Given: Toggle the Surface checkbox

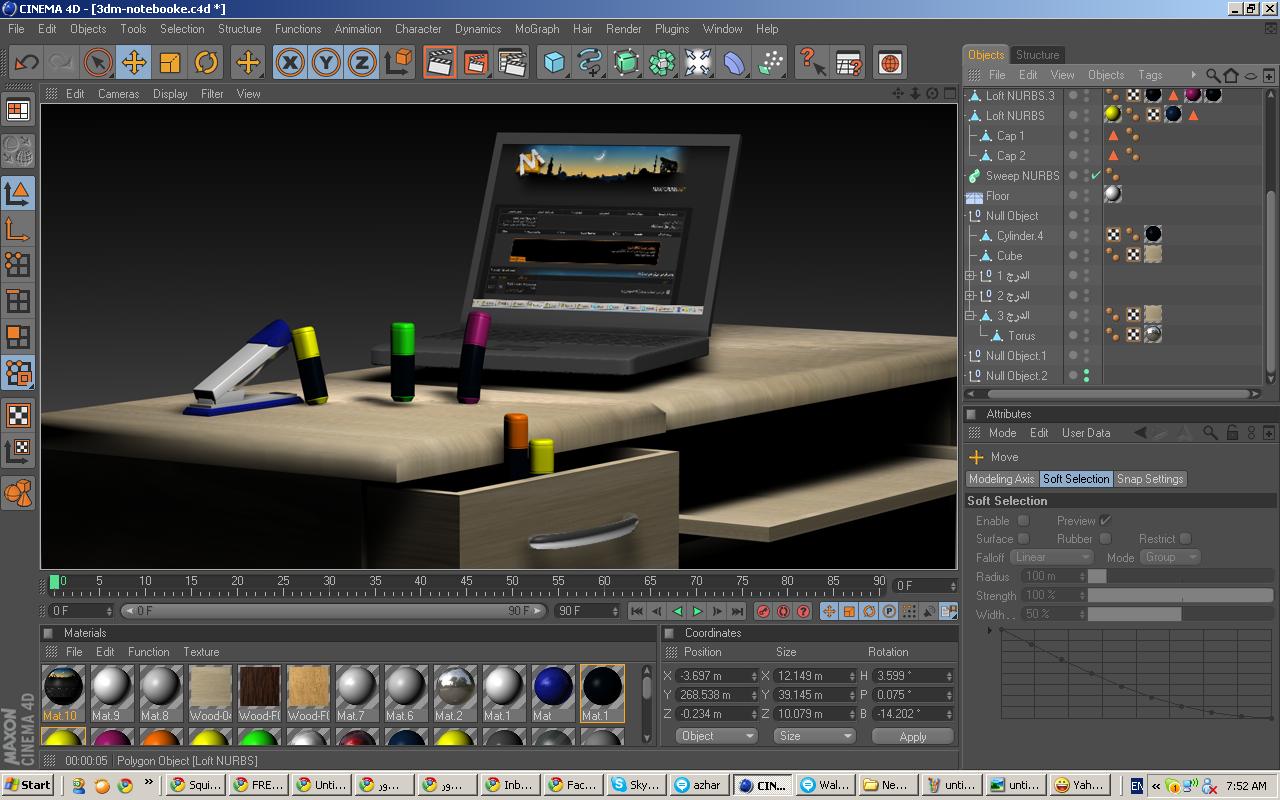Looking at the screenshot, I should [1023, 538].
